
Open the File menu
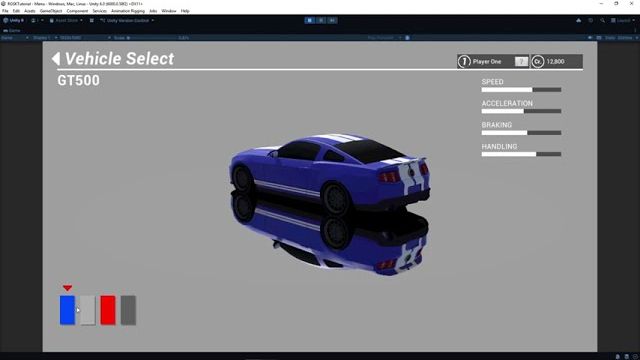5,11
